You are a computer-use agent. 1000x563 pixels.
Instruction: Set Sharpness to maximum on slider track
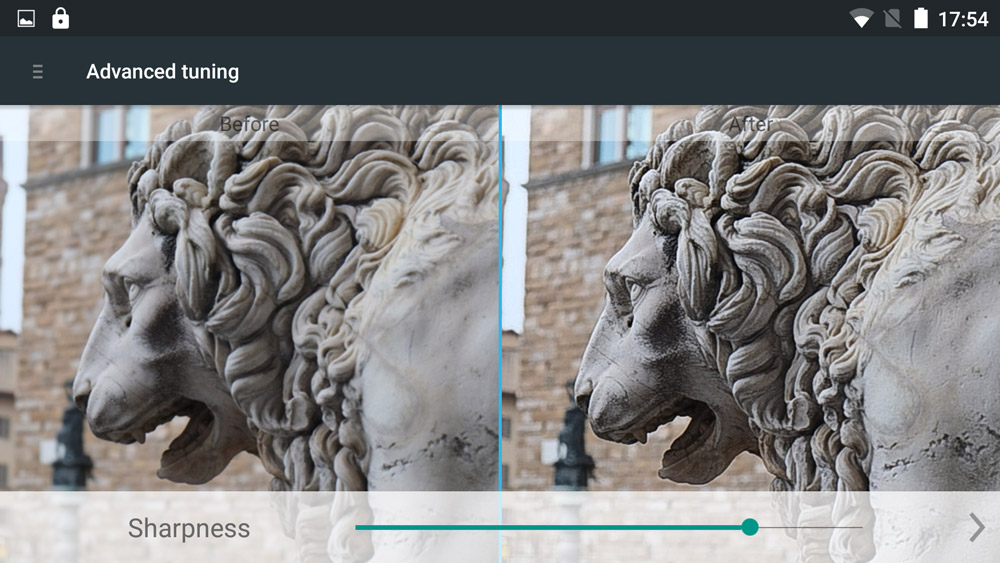coord(860,527)
